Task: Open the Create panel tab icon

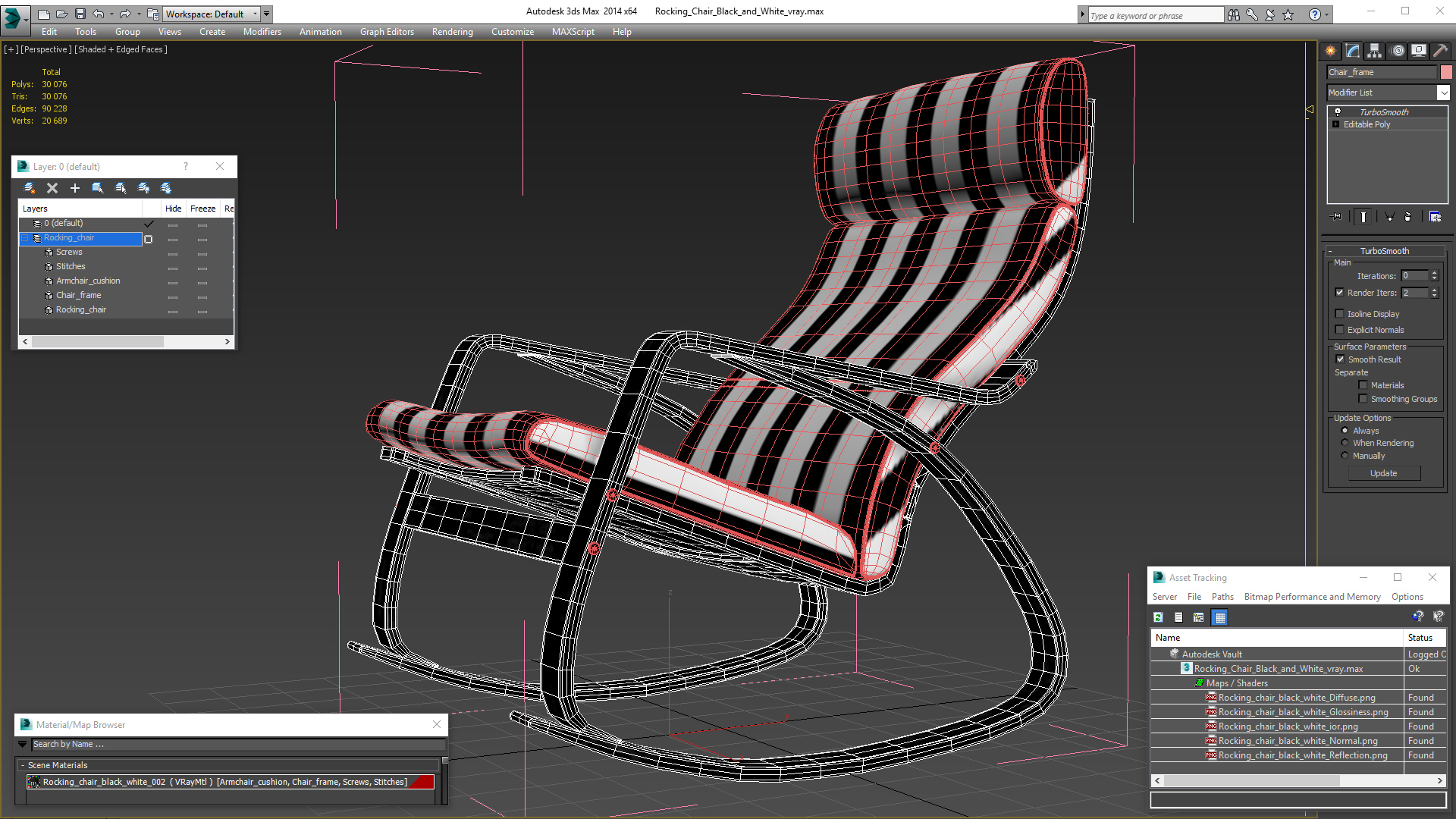Action: 1331,51
